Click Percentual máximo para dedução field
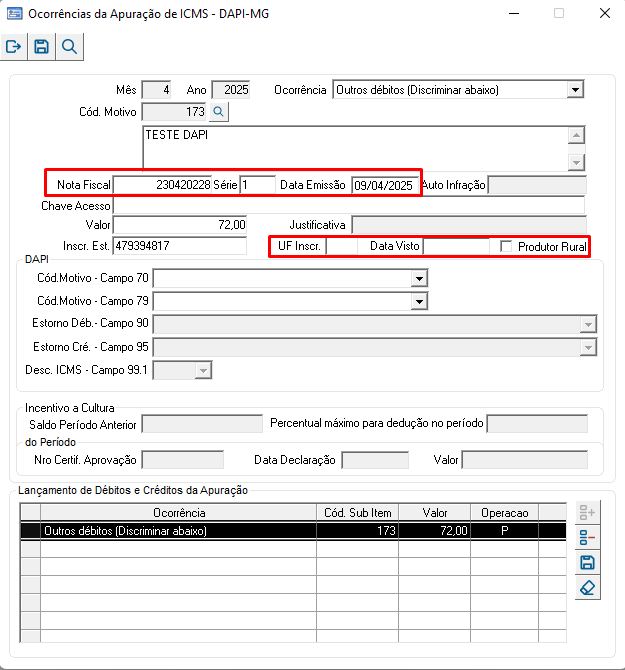 point(537,423)
